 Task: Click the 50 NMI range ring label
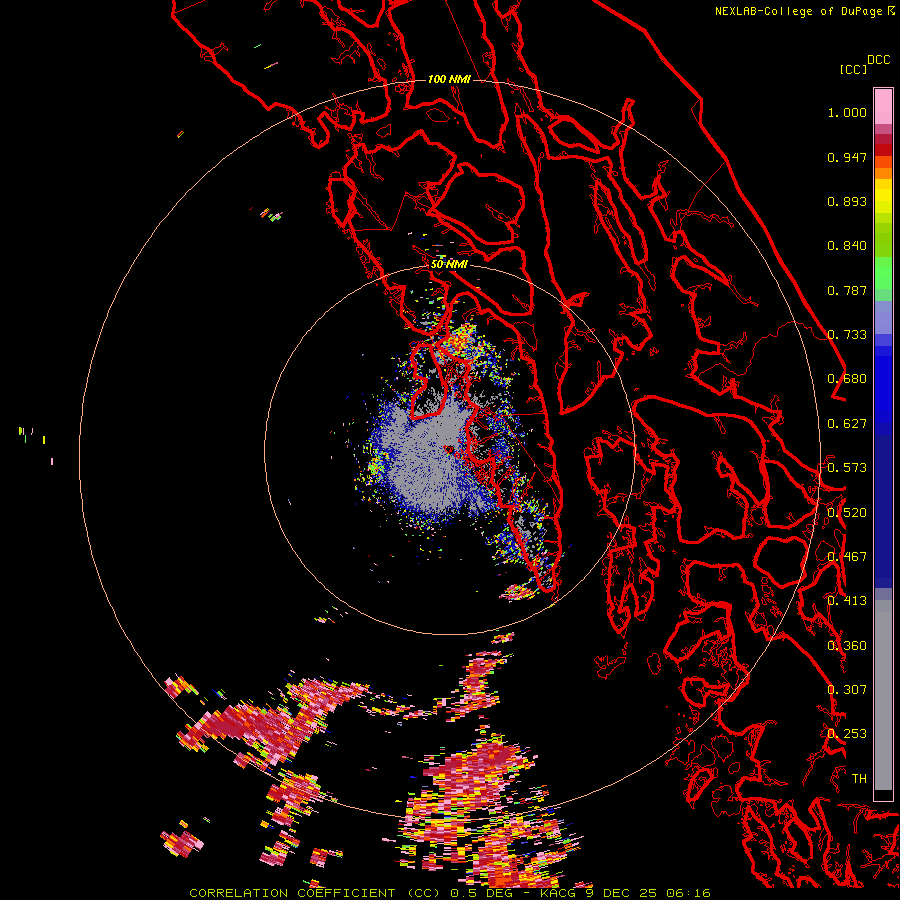(449, 265)
